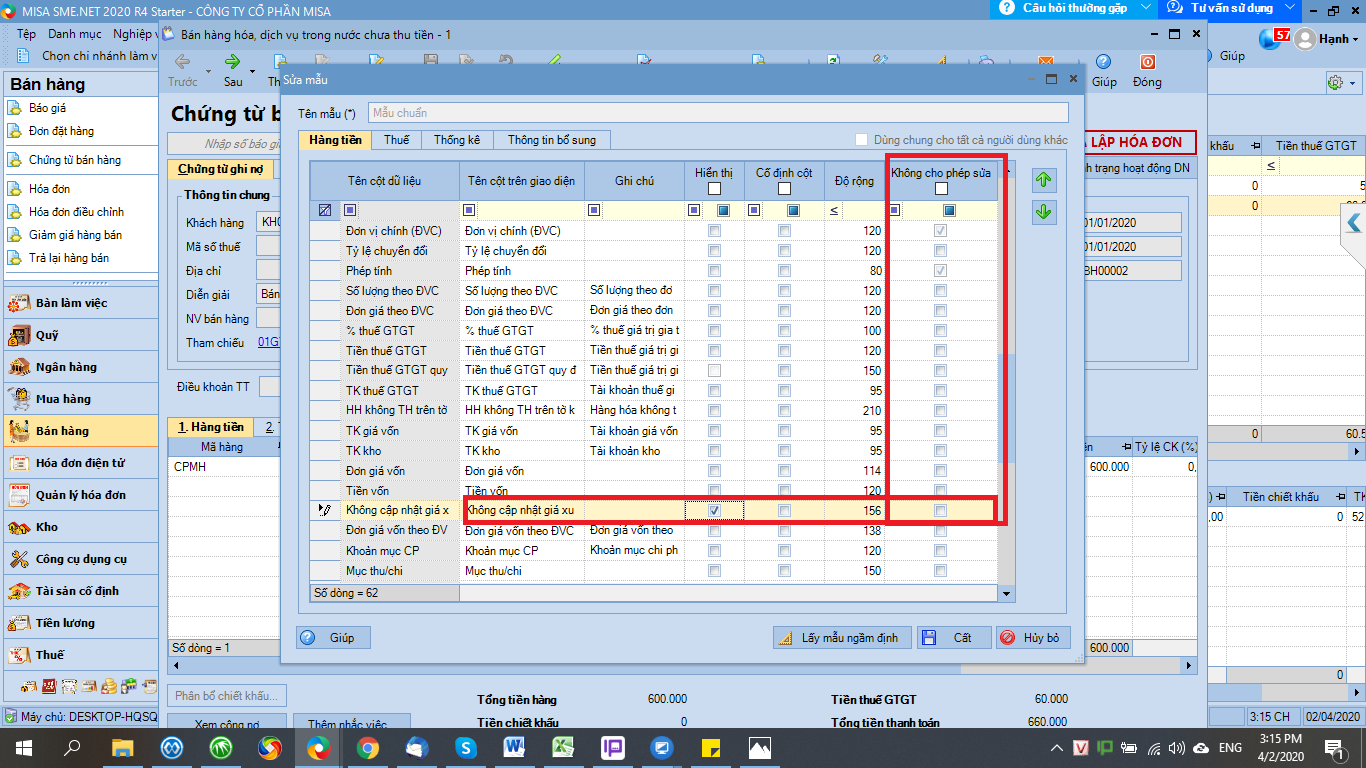This screenshot has height=768, width=1366.
Task: Open Microsoft Excel from the taskbar
Action: point(563,747)
